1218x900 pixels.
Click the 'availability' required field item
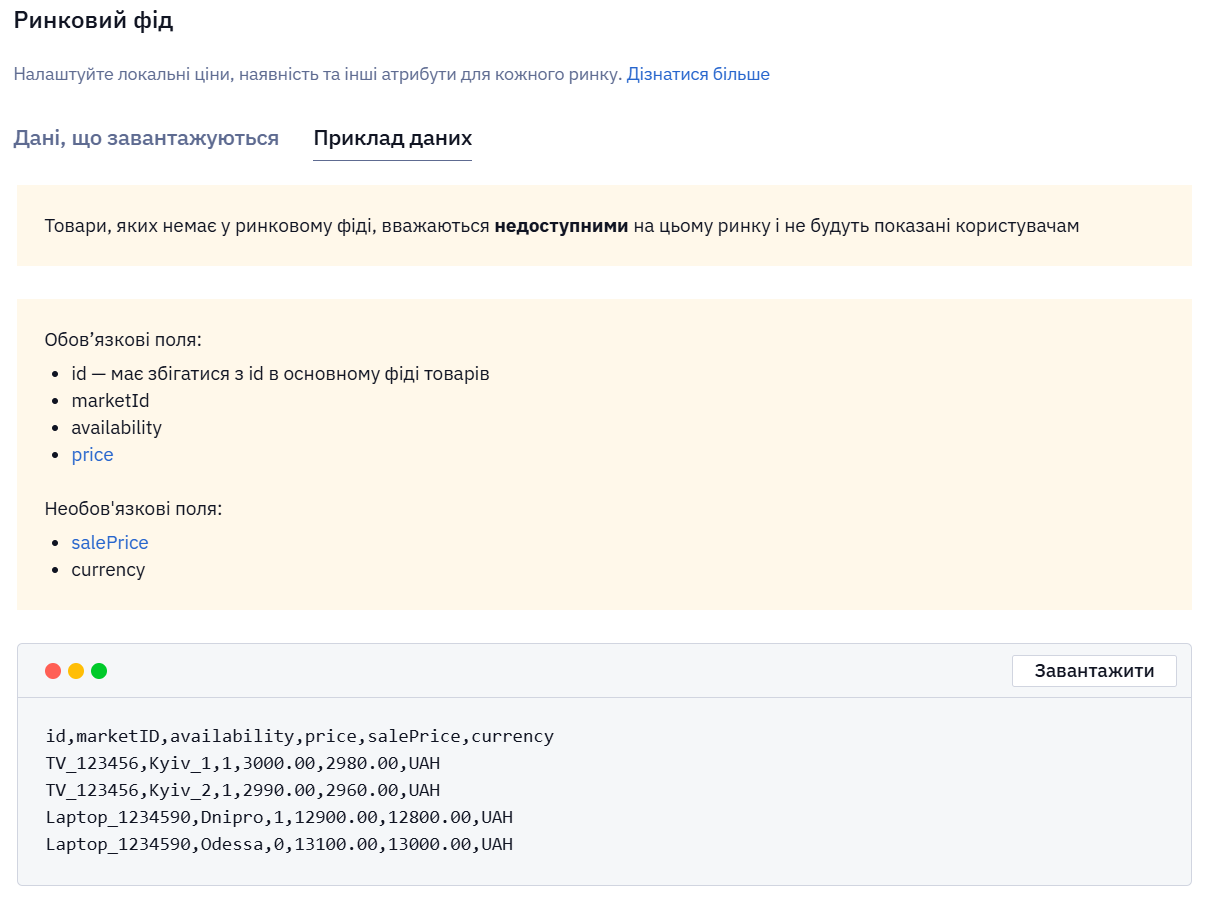[116, 428]
